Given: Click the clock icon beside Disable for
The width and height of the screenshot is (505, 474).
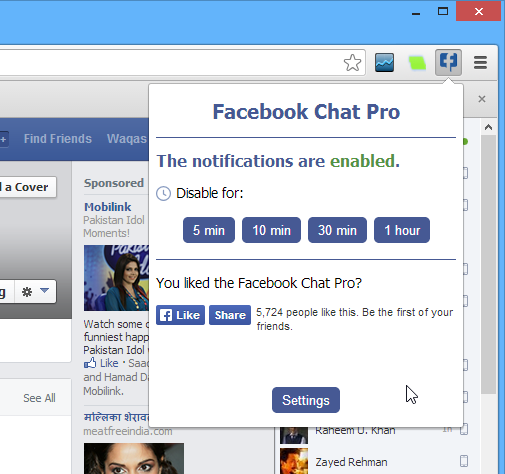Looking at the screenshot, I should pyautogui.click(x=163, y=193).
